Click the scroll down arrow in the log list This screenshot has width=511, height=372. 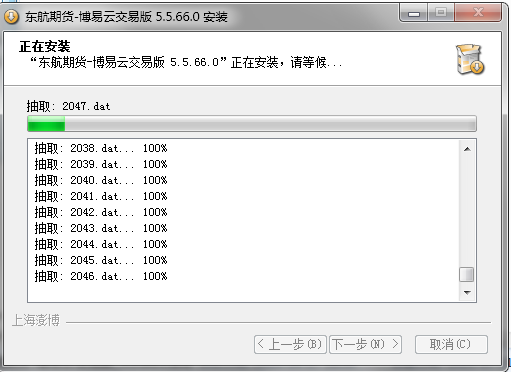coord(467,292)
